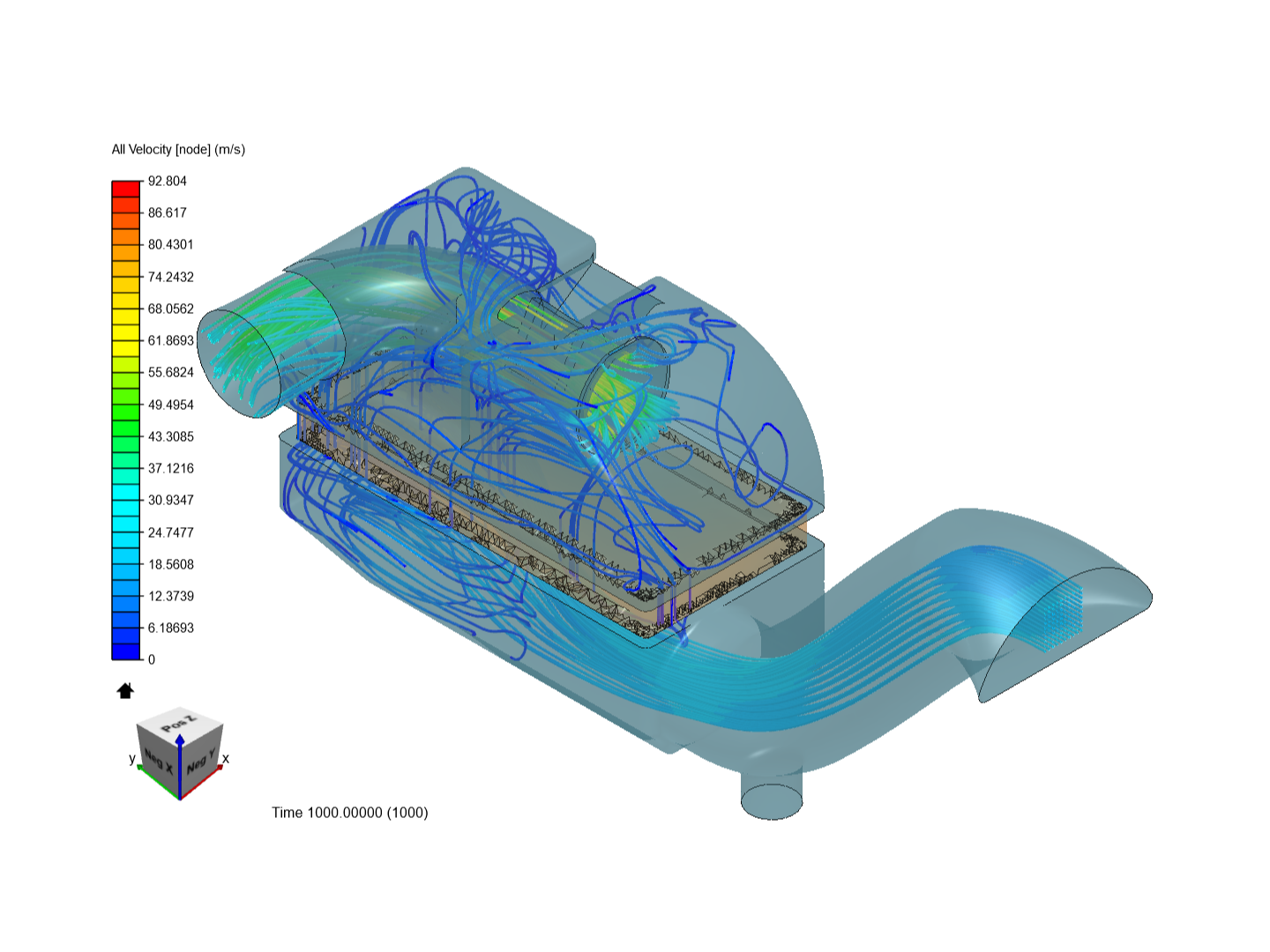Click the legend value 80.4301
Viewport: 1270px width, 952px height.
(x=170, y=244)
